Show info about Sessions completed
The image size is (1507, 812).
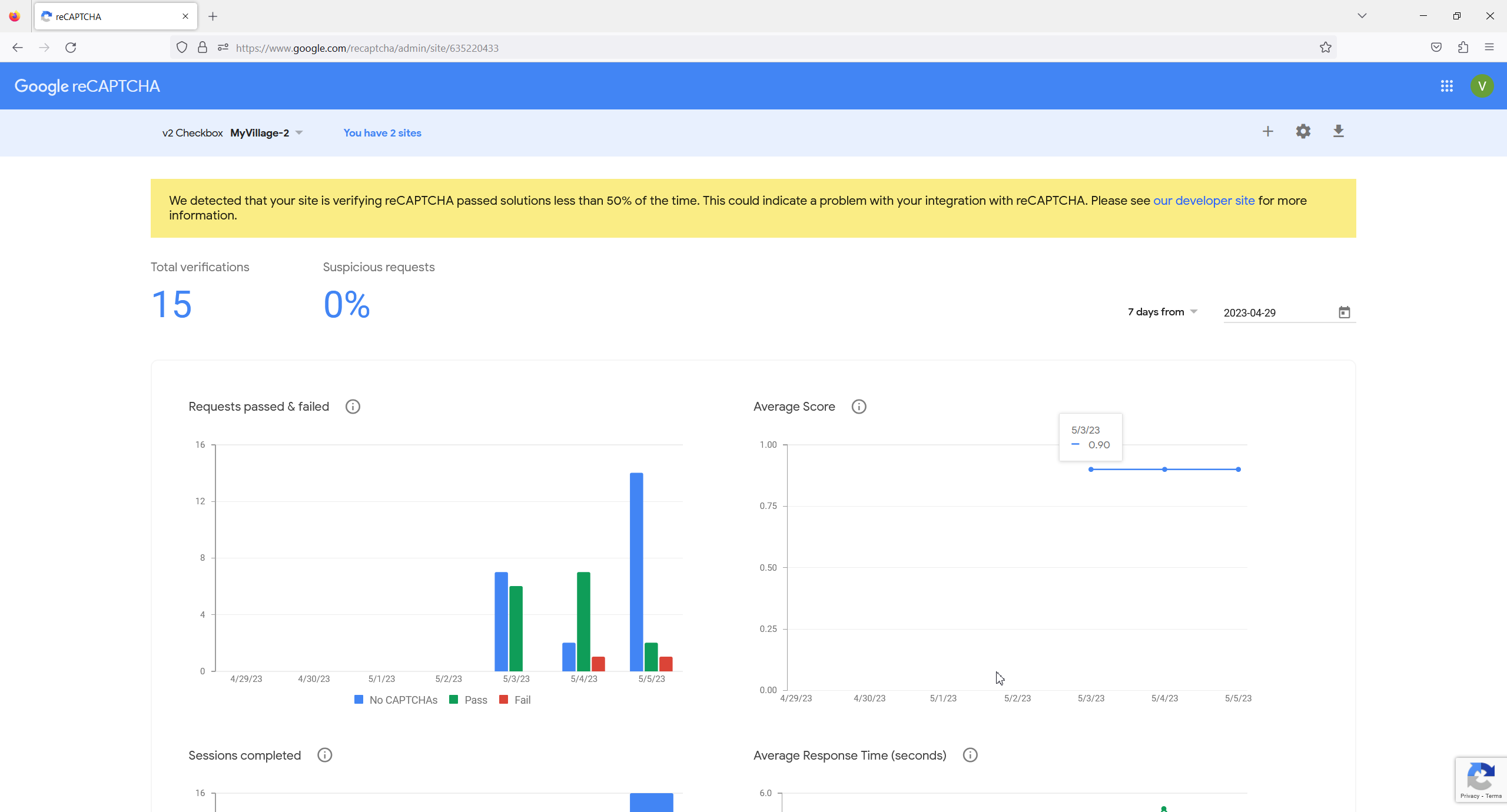[x=324, y=755]
